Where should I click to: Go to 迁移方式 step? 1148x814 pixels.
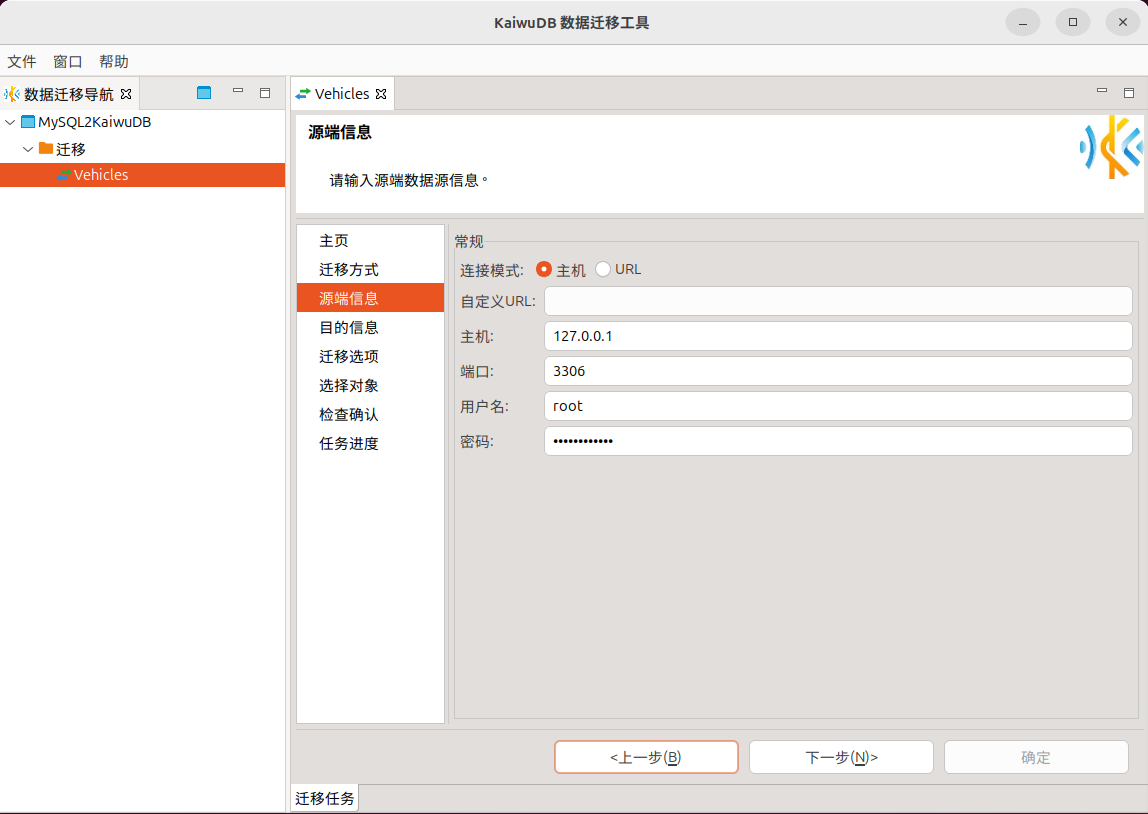coord(370,269)
